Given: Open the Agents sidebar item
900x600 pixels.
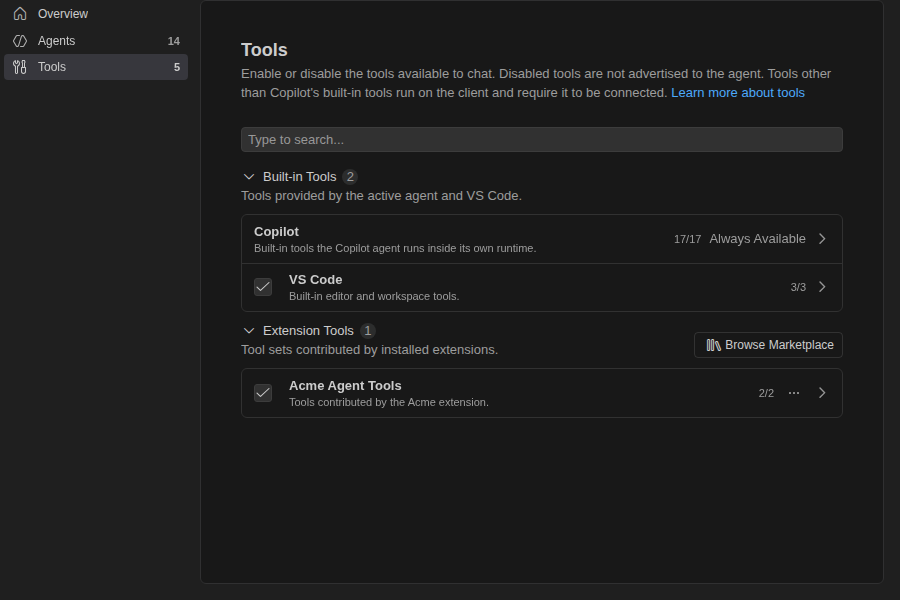Looking at the screenshot, I should pyautogui.click(x=96, y=41).
